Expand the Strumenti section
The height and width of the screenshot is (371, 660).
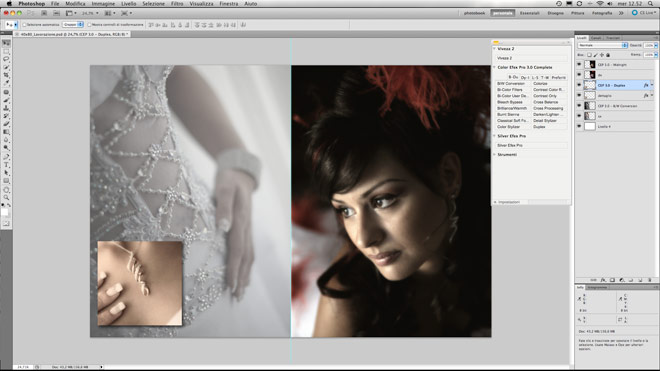[x=495, y=155]
